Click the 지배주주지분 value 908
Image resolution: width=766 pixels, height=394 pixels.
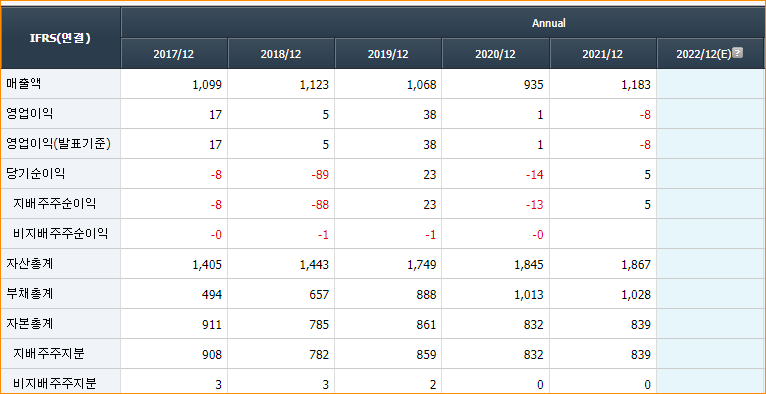(x=212, y=354)
